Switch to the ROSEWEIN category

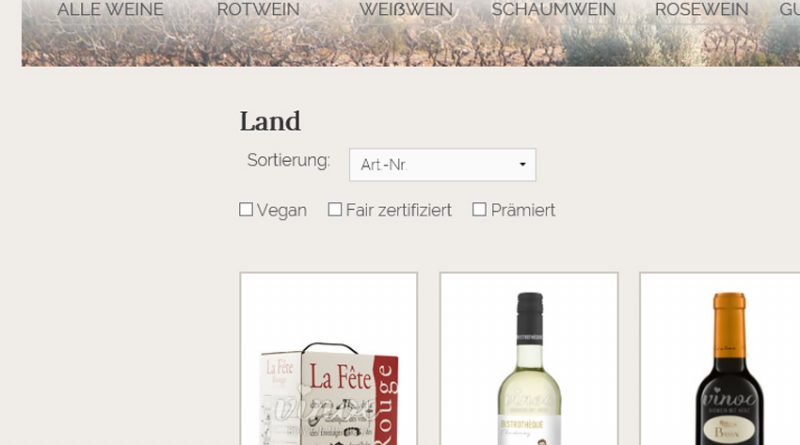702,9
